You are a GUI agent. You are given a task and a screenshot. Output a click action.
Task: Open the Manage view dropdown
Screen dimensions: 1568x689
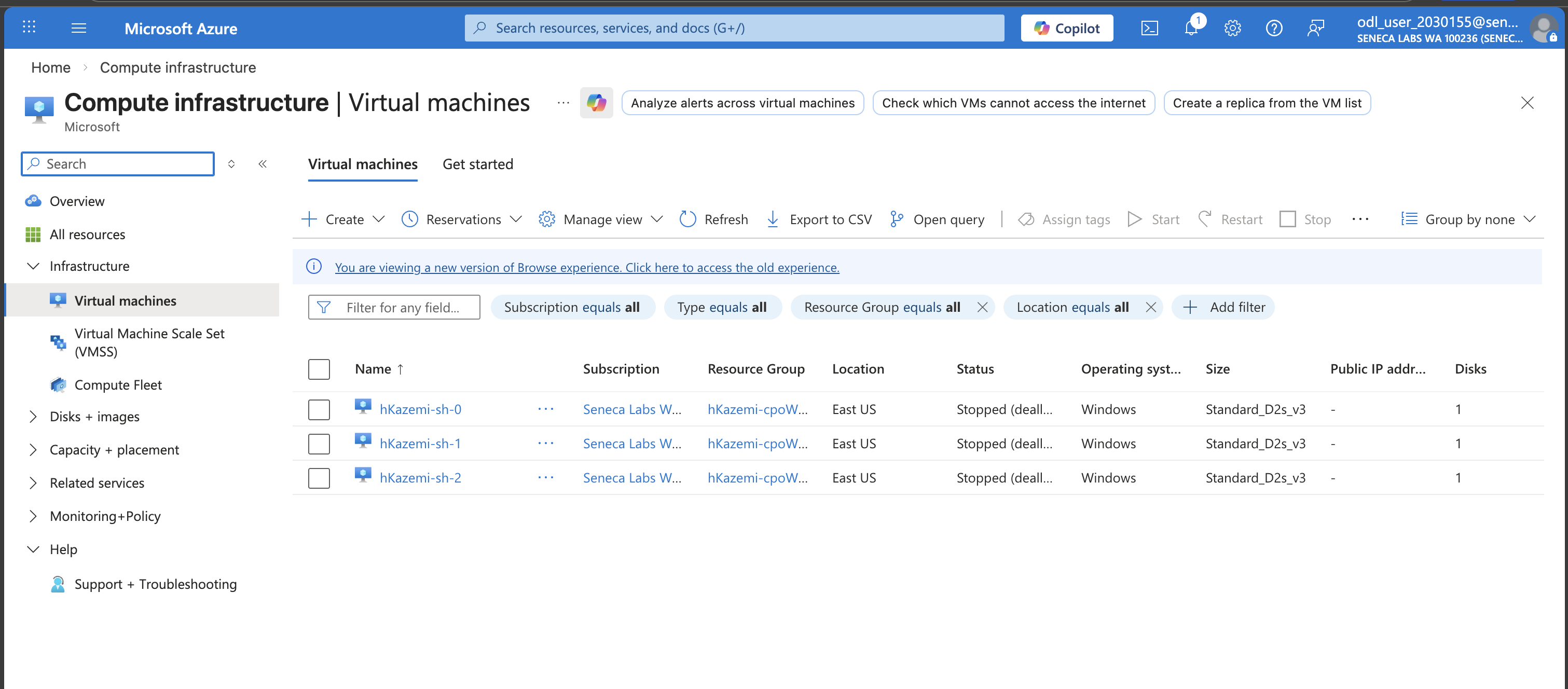pos(601,219)
